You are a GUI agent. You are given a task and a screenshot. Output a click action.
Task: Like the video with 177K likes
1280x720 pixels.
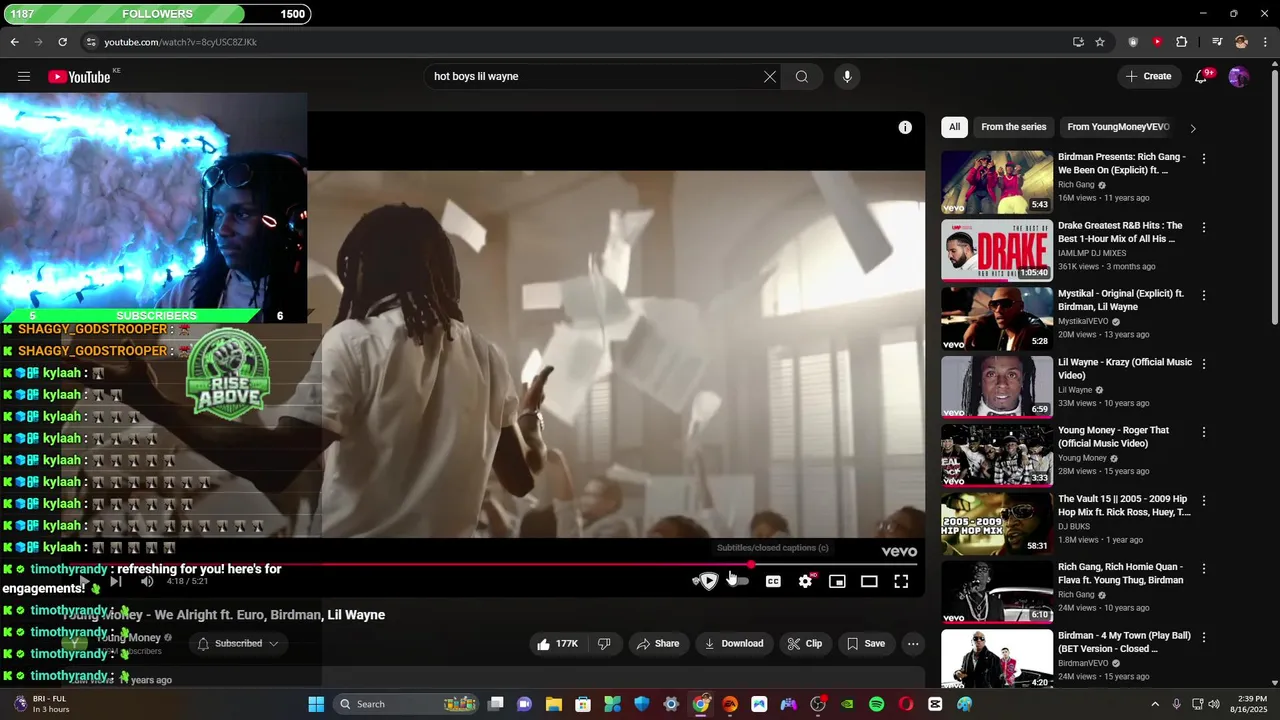coord(558,644)
